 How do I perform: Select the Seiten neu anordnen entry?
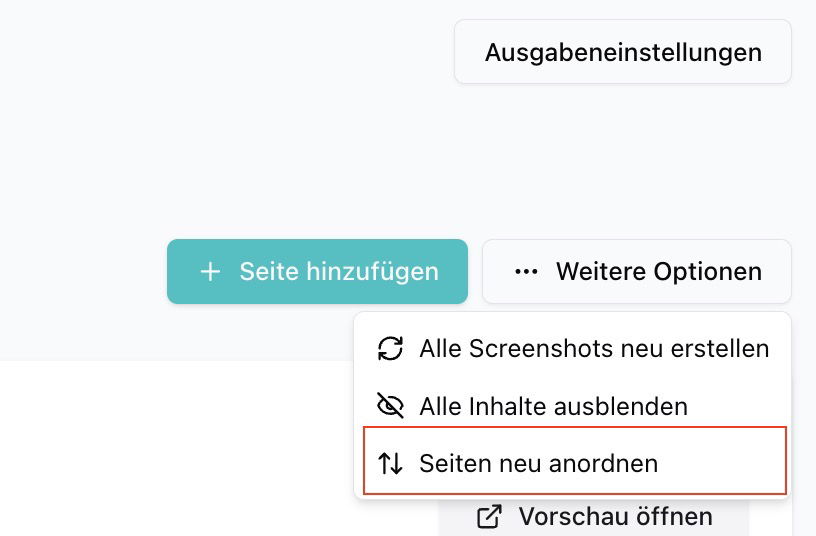pos(538,463)
